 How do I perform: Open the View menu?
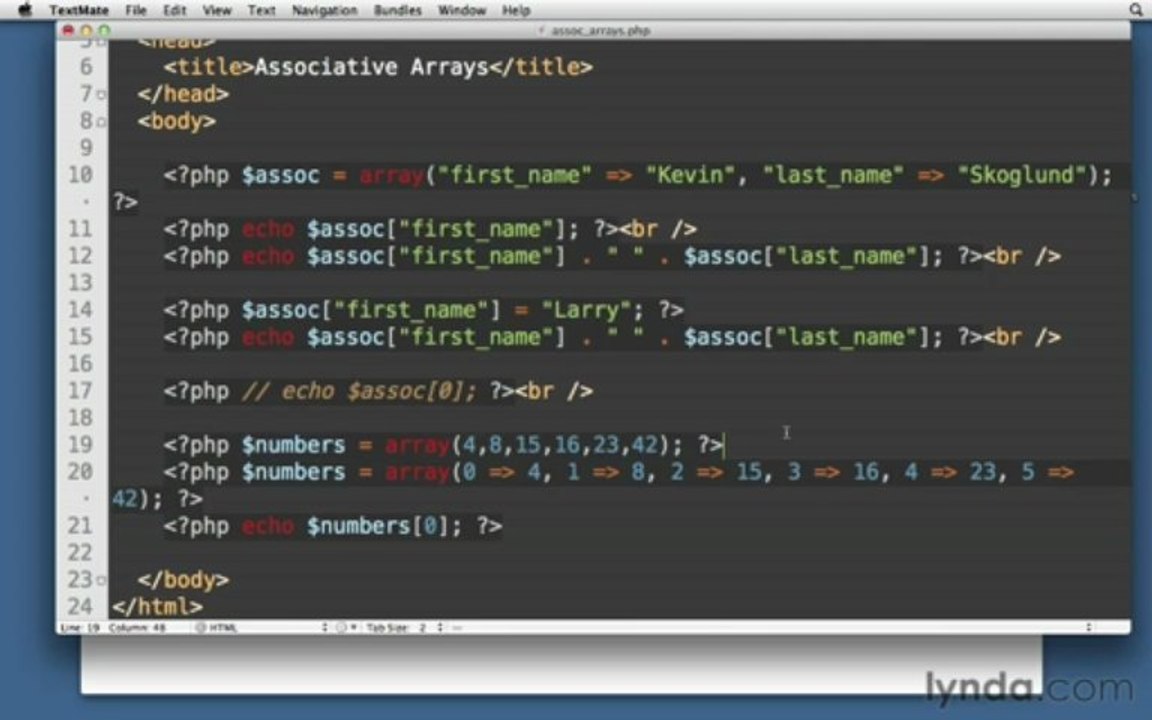pyautogui.click(x=217, y=10)
